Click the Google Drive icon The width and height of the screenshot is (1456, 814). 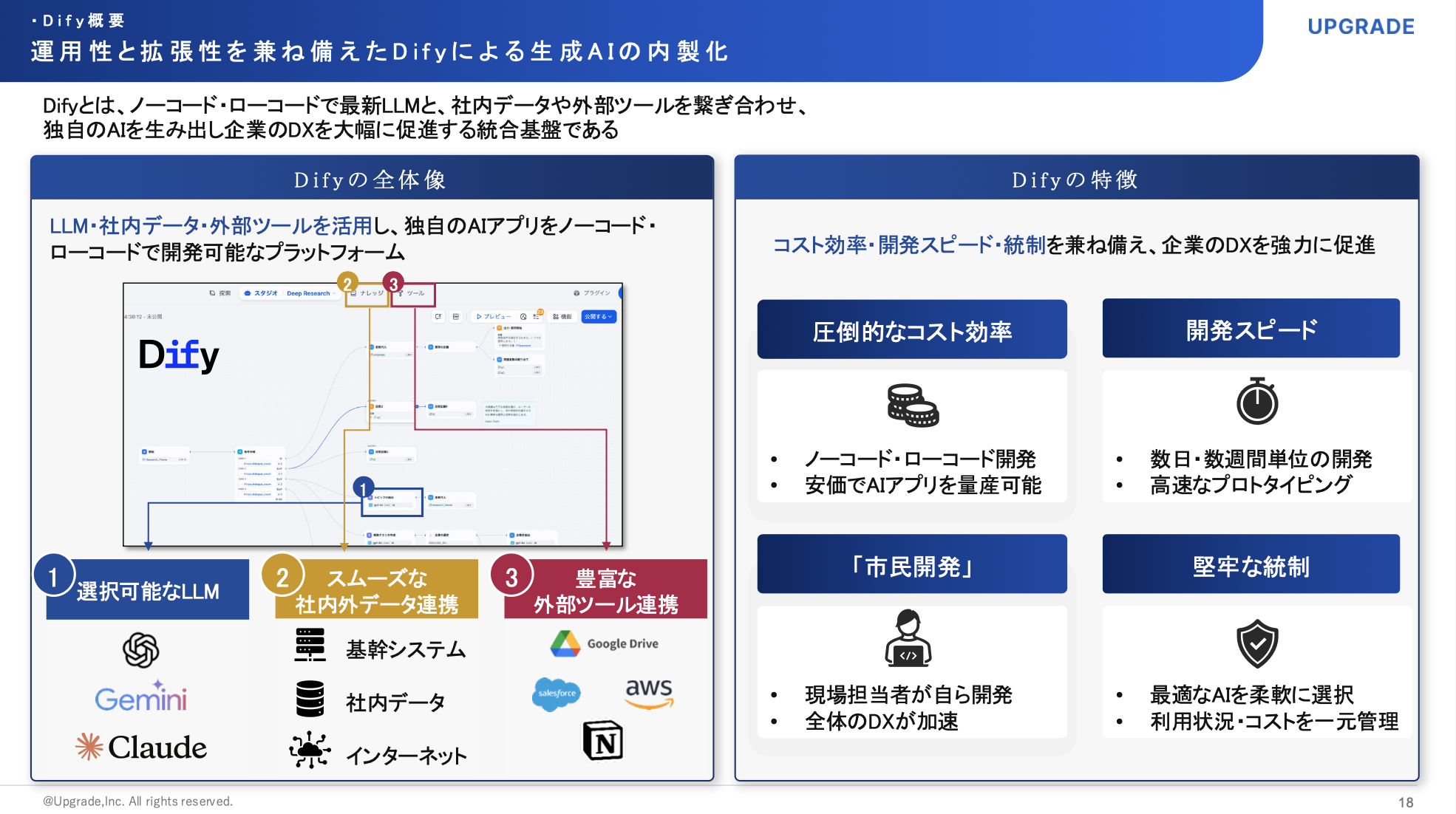pos(565,643)
